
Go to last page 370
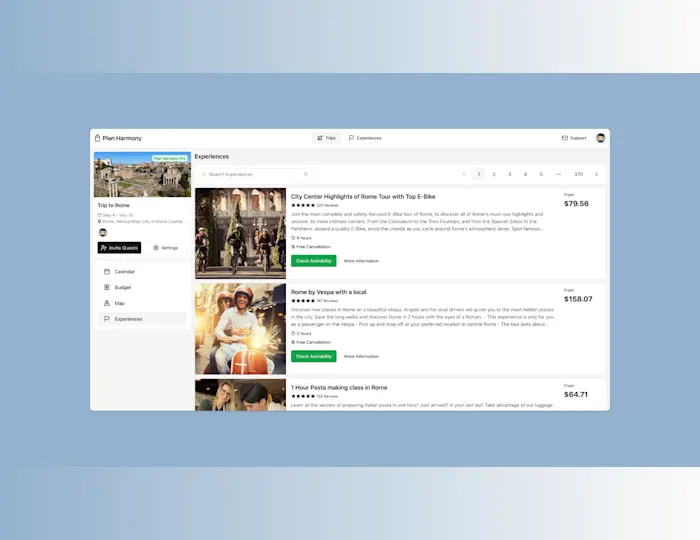[578, 174]
